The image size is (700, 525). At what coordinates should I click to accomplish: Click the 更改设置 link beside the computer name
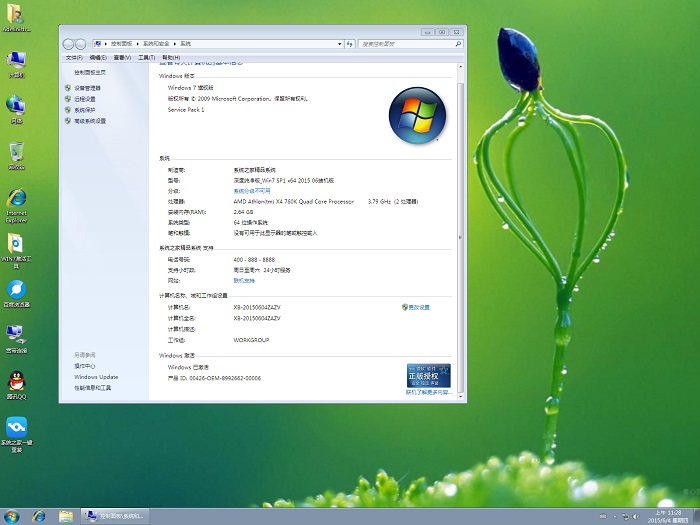418,307
